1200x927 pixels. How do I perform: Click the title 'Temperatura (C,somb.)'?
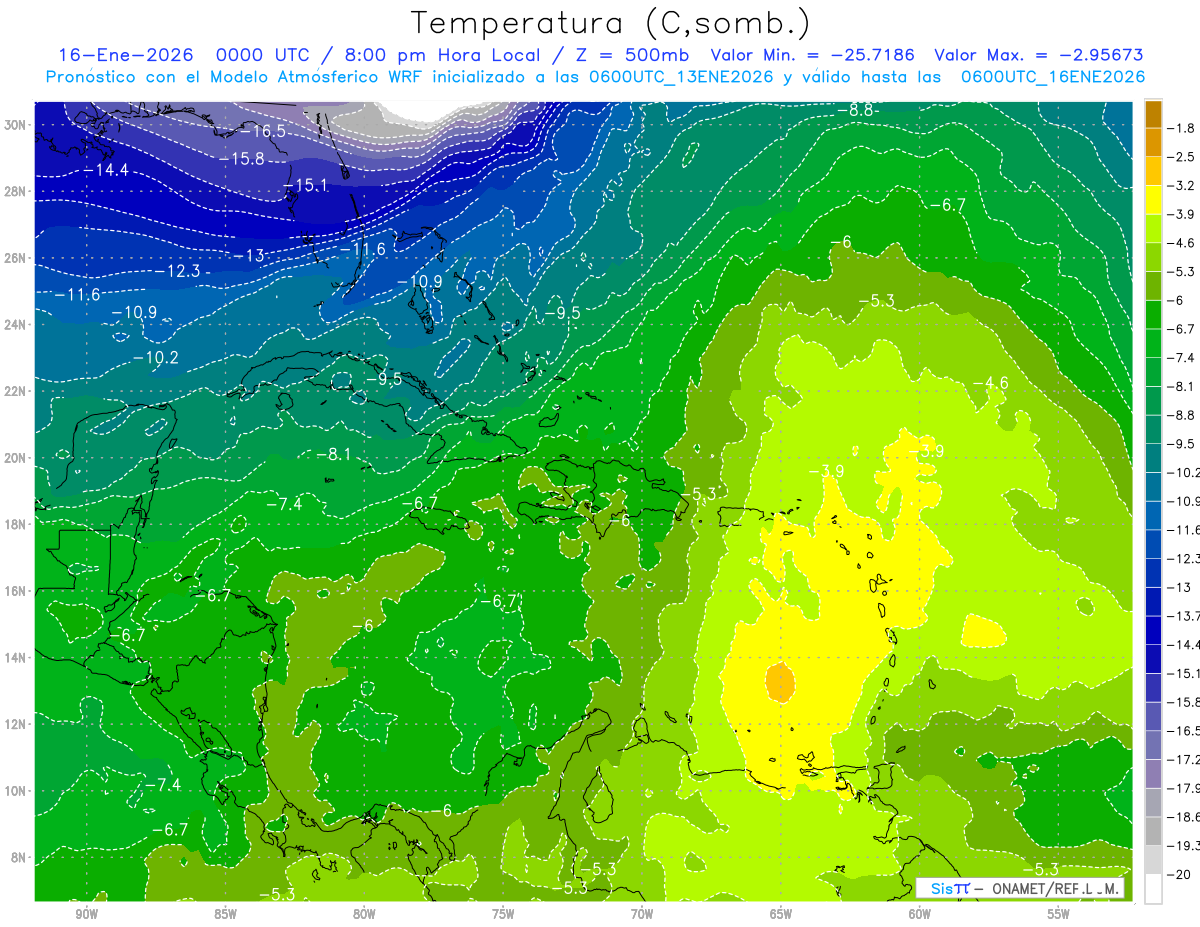tap(611, 23)
